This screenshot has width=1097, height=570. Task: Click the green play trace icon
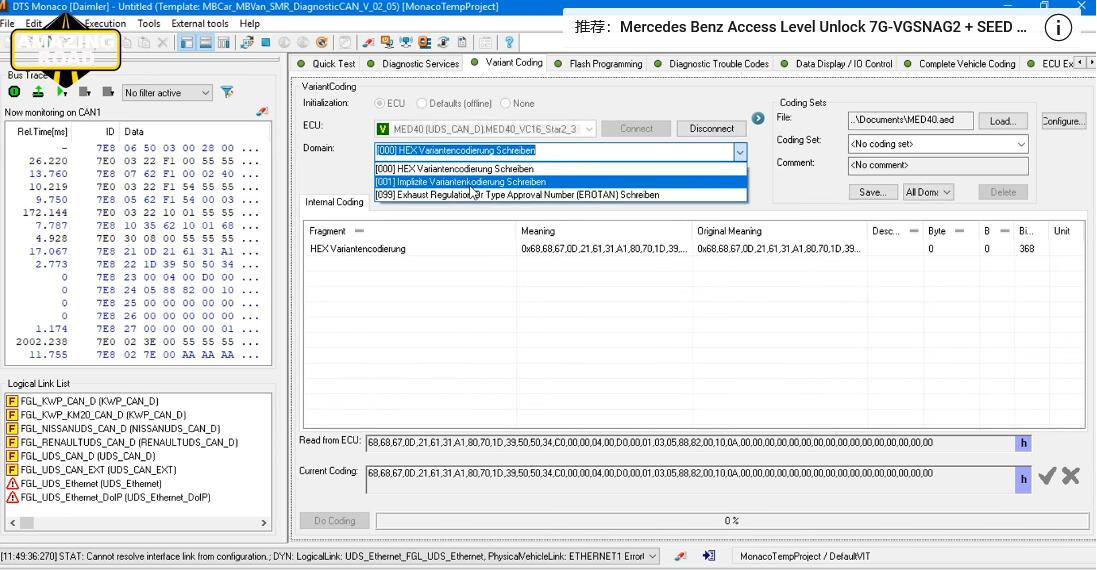pos(62,92)
